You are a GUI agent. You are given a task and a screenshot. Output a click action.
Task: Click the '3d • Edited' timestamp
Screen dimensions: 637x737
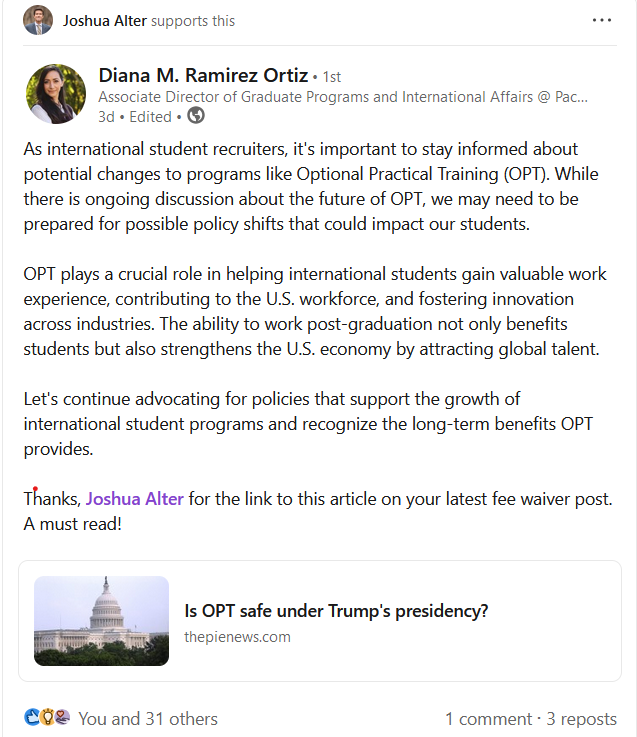click(x=134, y=117)
